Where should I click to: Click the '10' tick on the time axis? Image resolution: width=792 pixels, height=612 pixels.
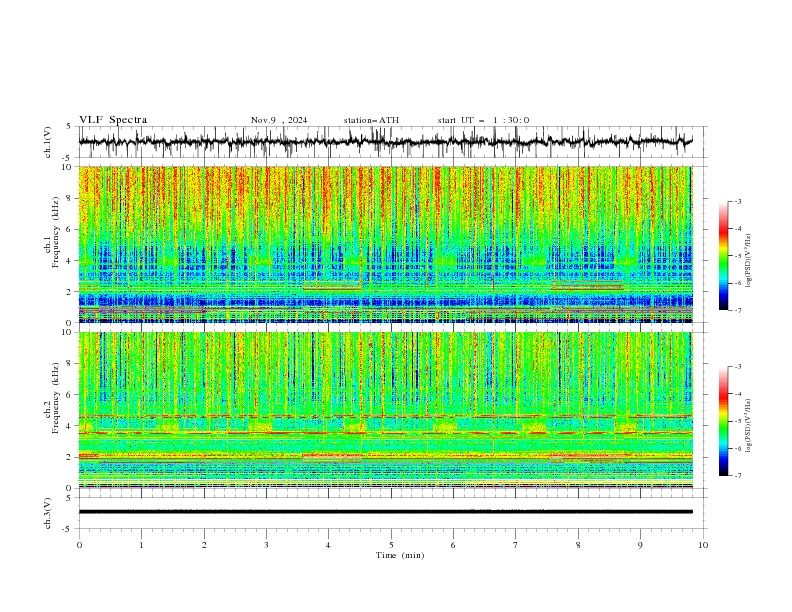click(703, 545)
